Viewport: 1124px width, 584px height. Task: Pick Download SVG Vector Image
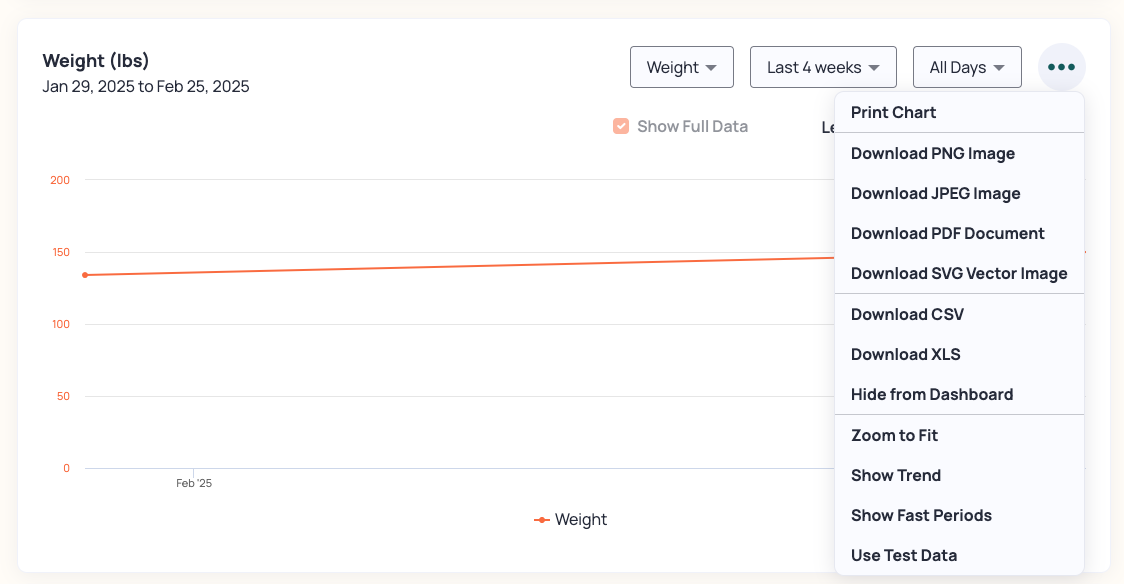958,273
